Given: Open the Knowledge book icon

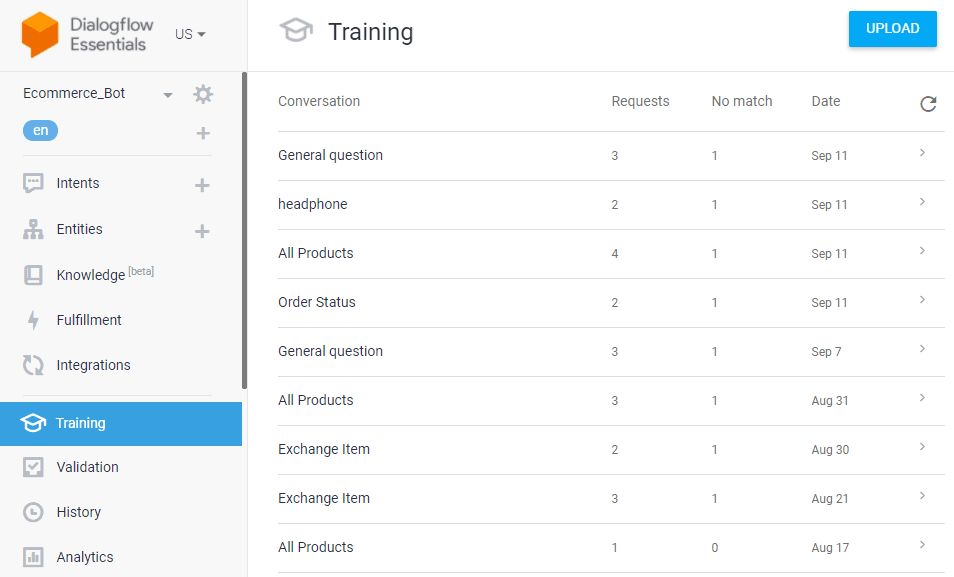Looking at the screenshot, I should click(x=33, y=275).
